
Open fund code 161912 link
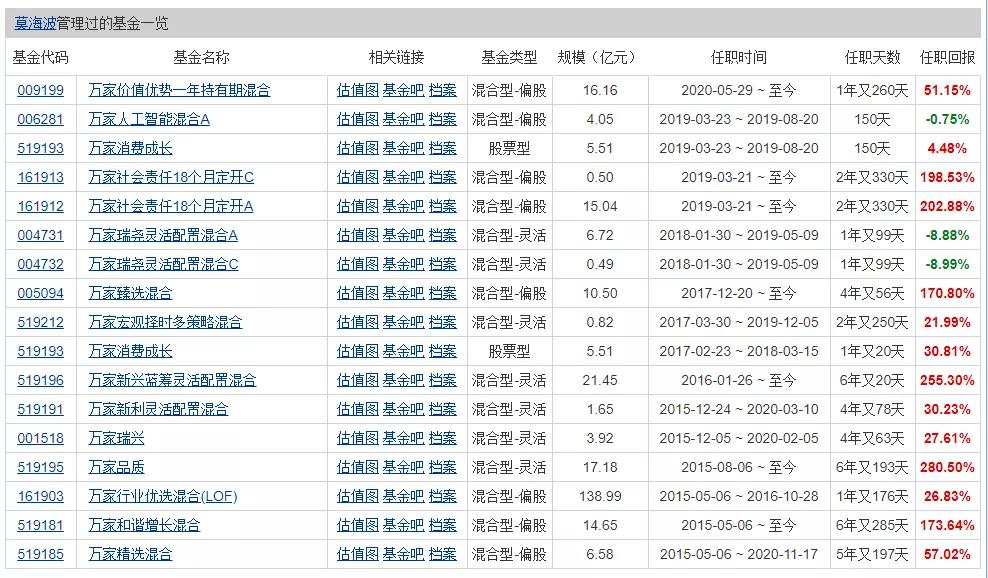pos(40,206)
